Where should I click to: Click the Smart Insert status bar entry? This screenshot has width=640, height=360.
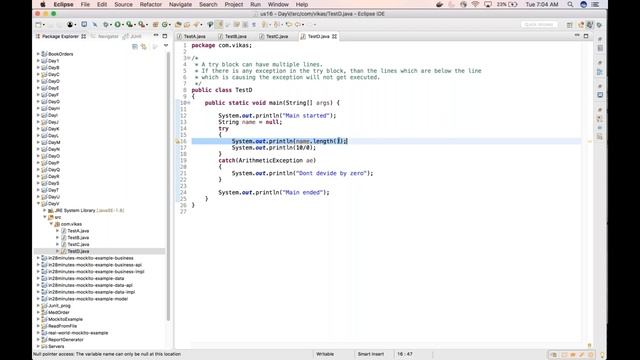[371, 354]
